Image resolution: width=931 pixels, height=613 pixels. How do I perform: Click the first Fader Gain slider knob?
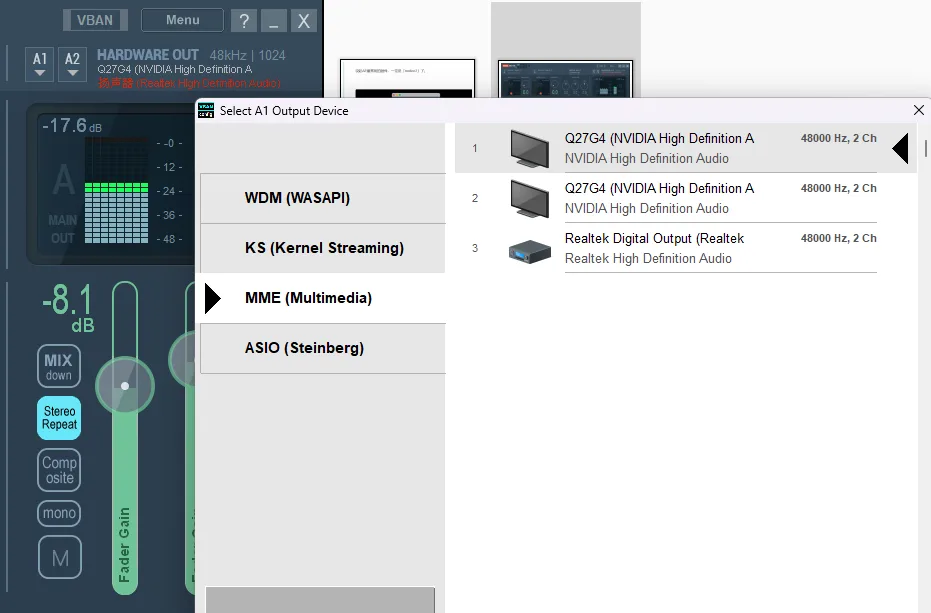click(125, 386)
